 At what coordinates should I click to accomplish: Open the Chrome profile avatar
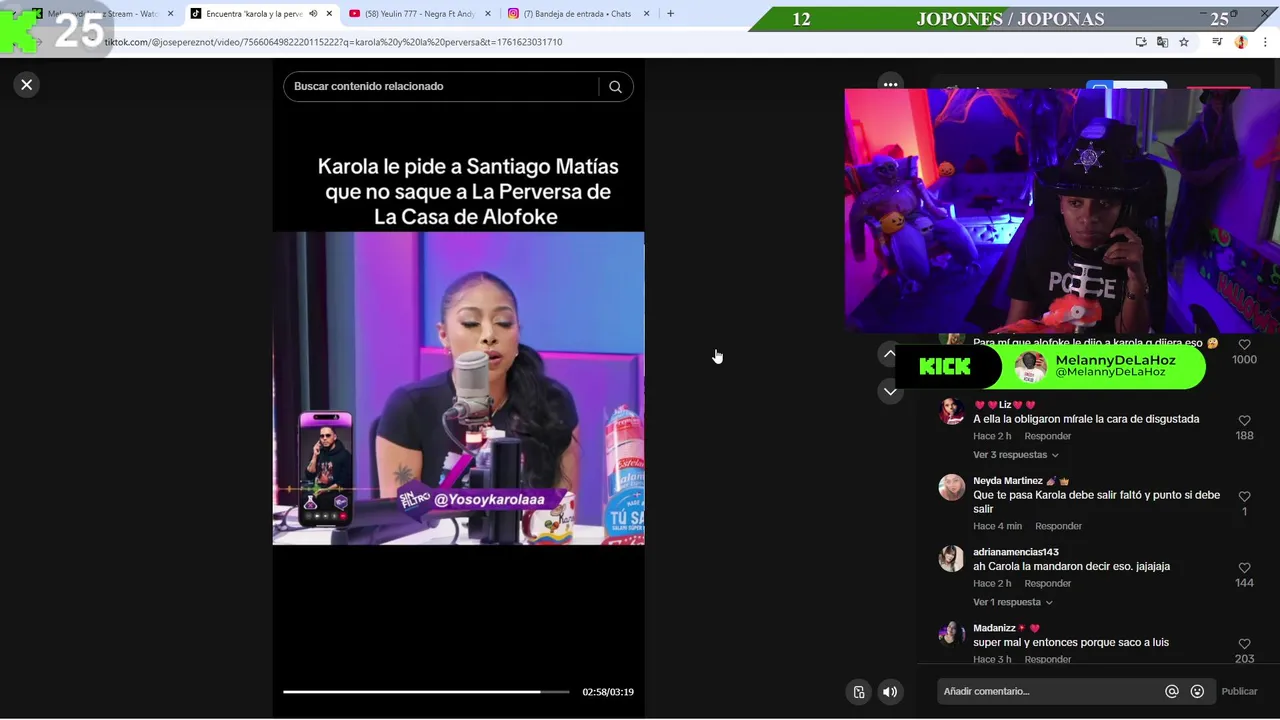click(x=1241, y=42)
